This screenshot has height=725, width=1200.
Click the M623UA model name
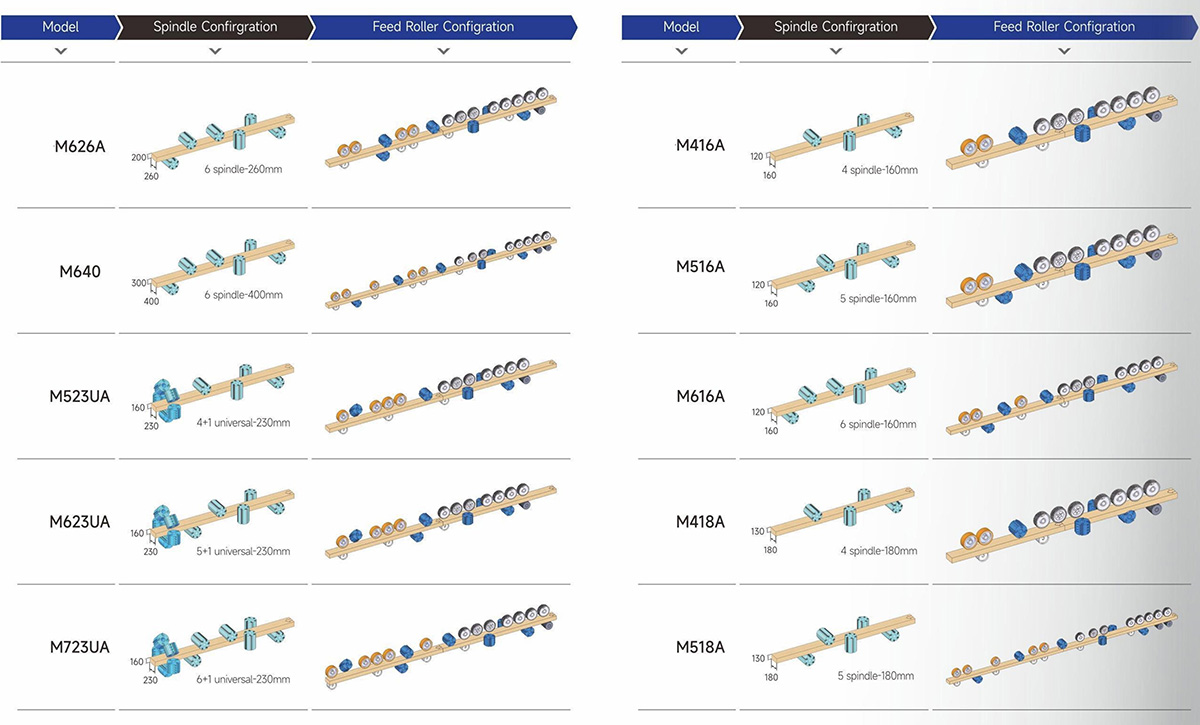82,522
